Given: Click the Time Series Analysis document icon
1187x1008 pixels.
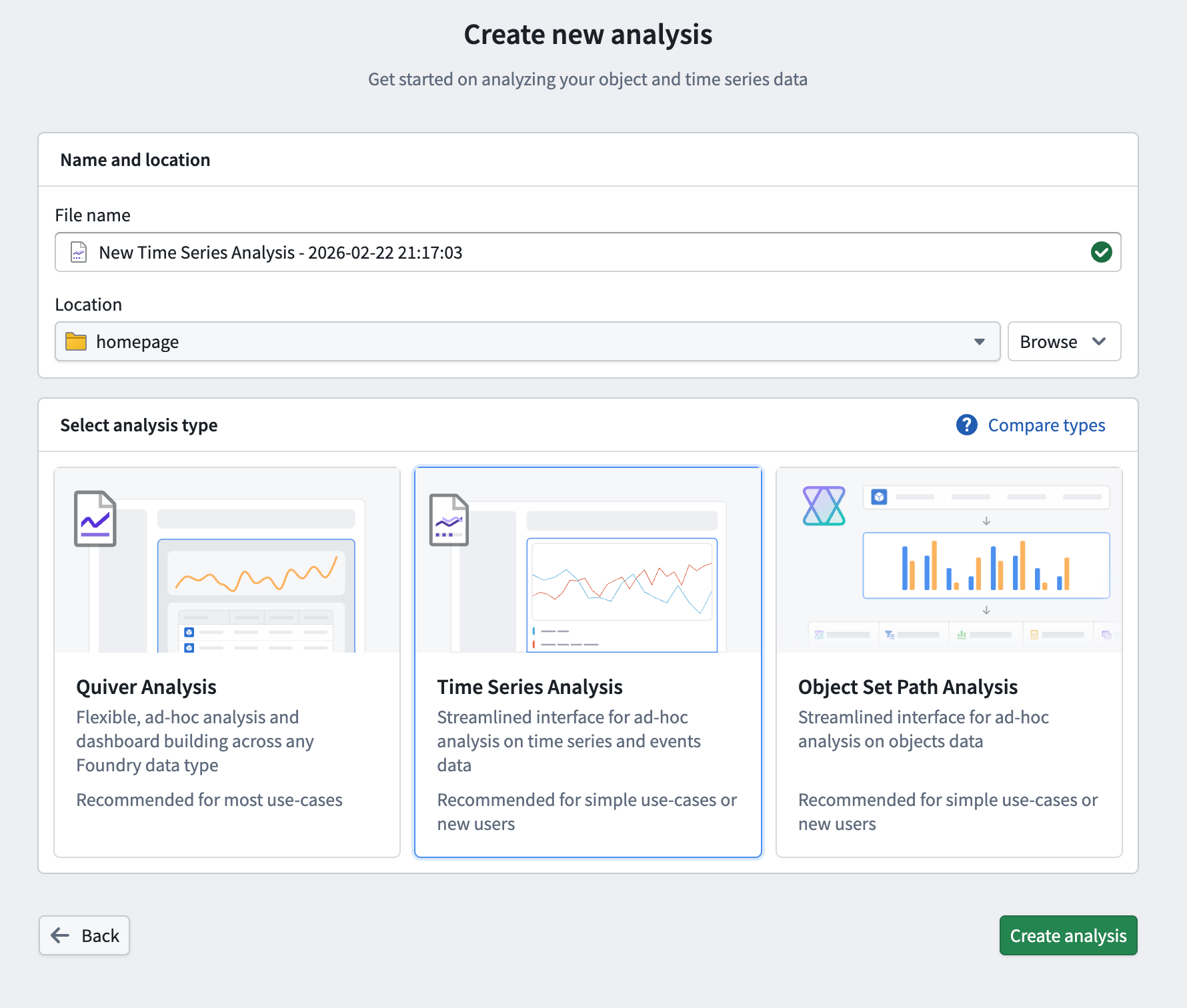Looking at the screenshot, I should (x=449, y=519).
